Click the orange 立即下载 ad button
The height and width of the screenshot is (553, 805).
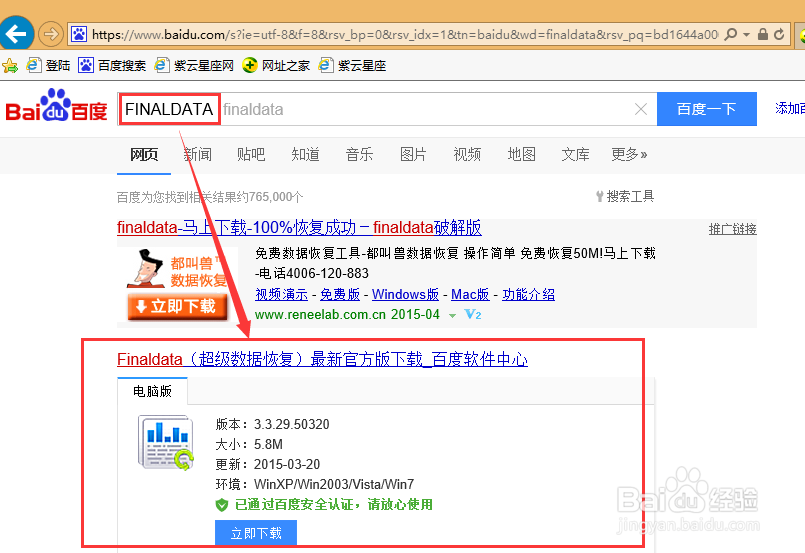178,307
